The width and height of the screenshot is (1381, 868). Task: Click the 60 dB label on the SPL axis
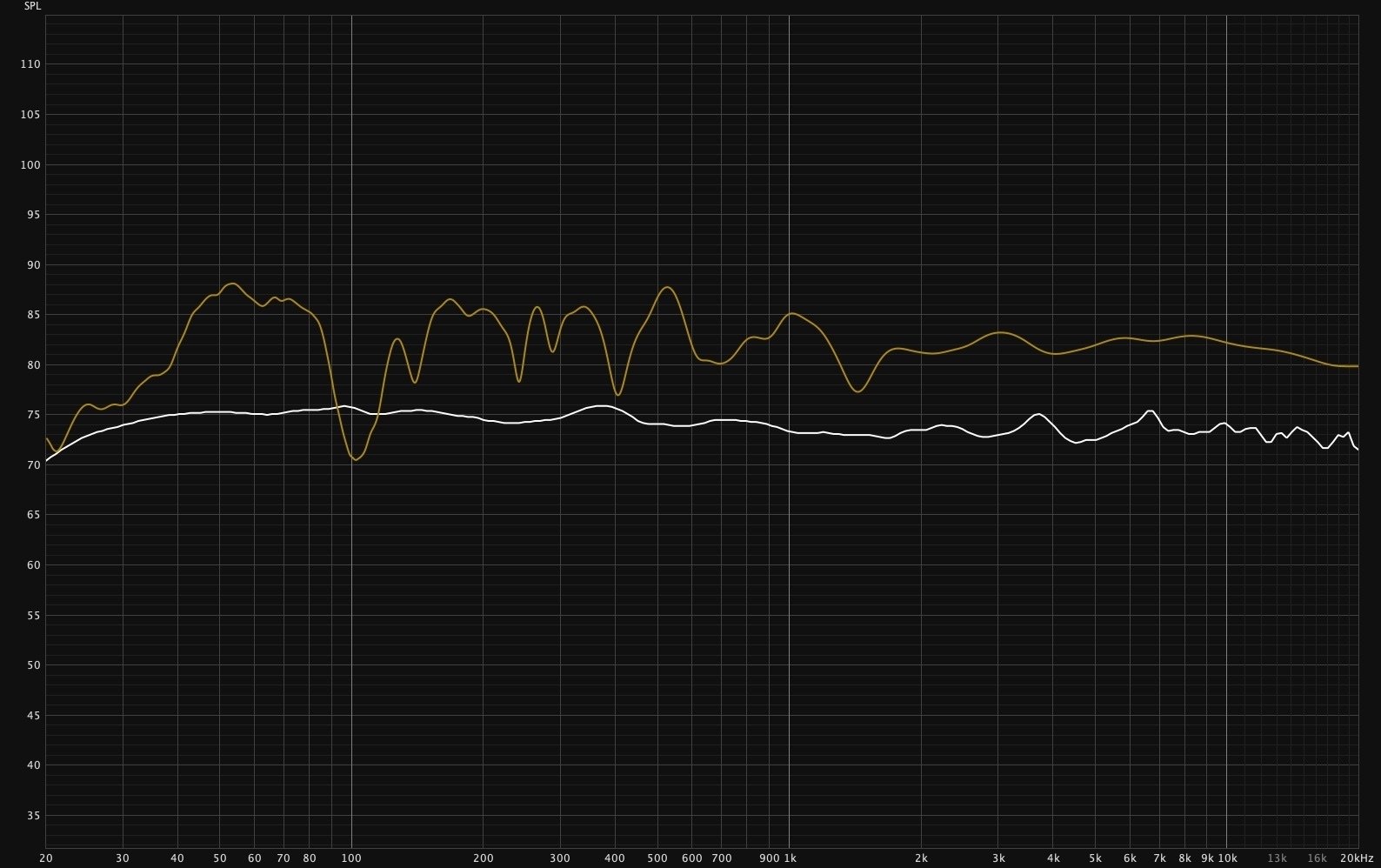[34, 565]
